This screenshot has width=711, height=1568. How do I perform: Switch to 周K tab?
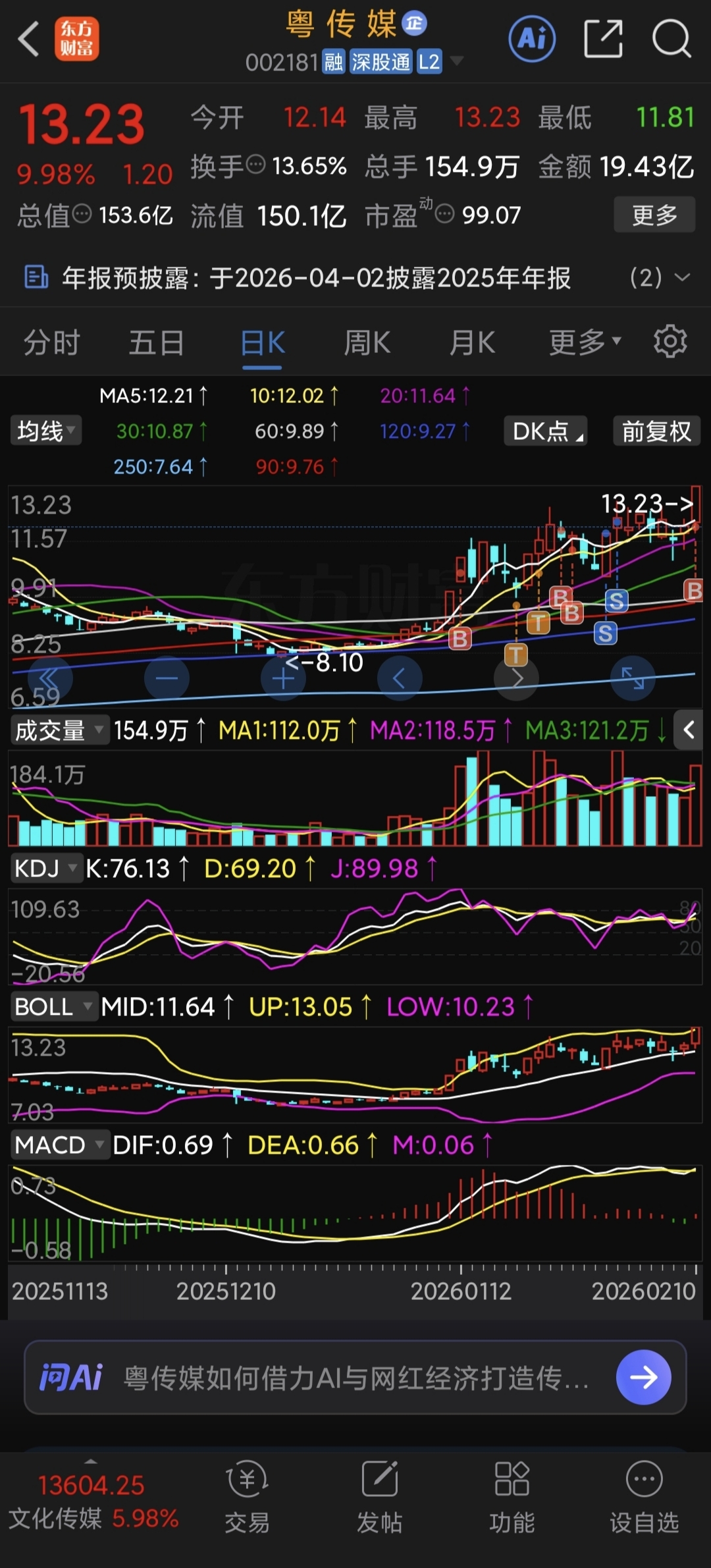pyautogui.click(x=367, y=343)
